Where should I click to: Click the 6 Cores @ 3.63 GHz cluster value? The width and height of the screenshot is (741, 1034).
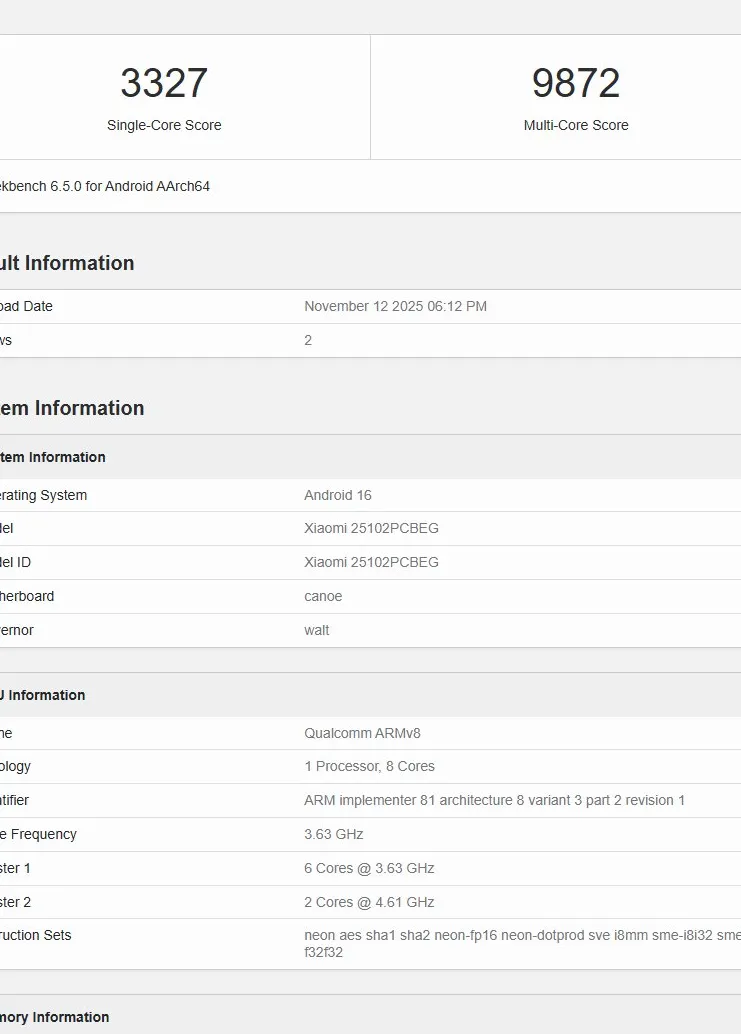click(369, 868)
